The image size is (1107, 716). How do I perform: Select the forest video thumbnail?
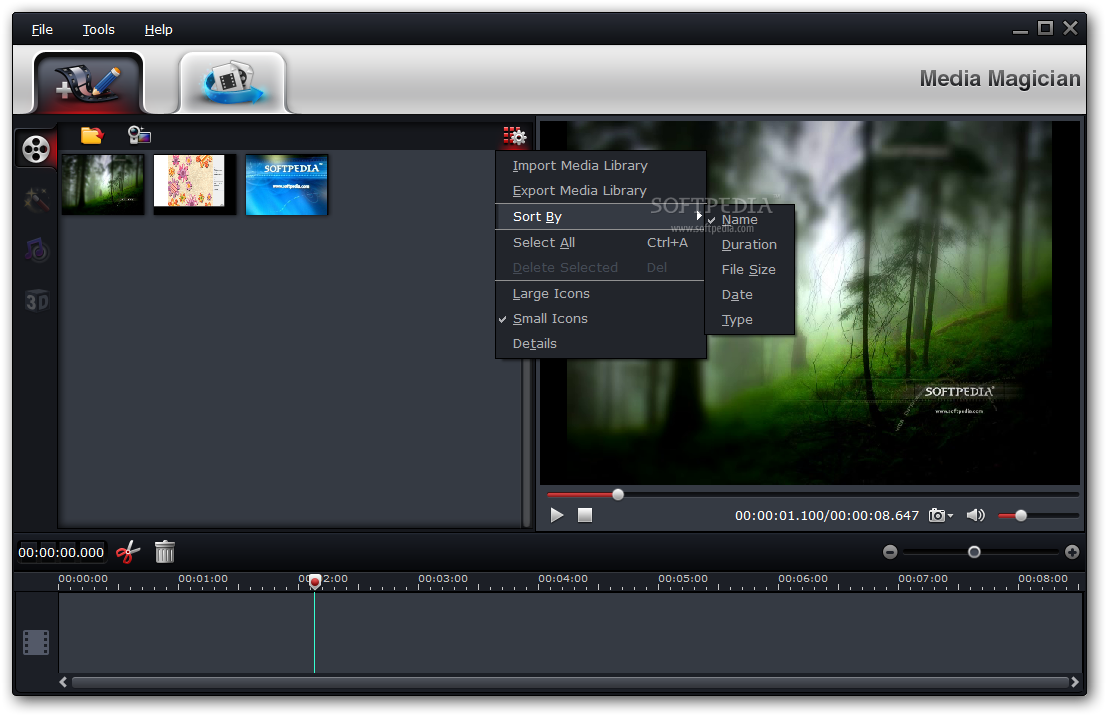(103, 184)
